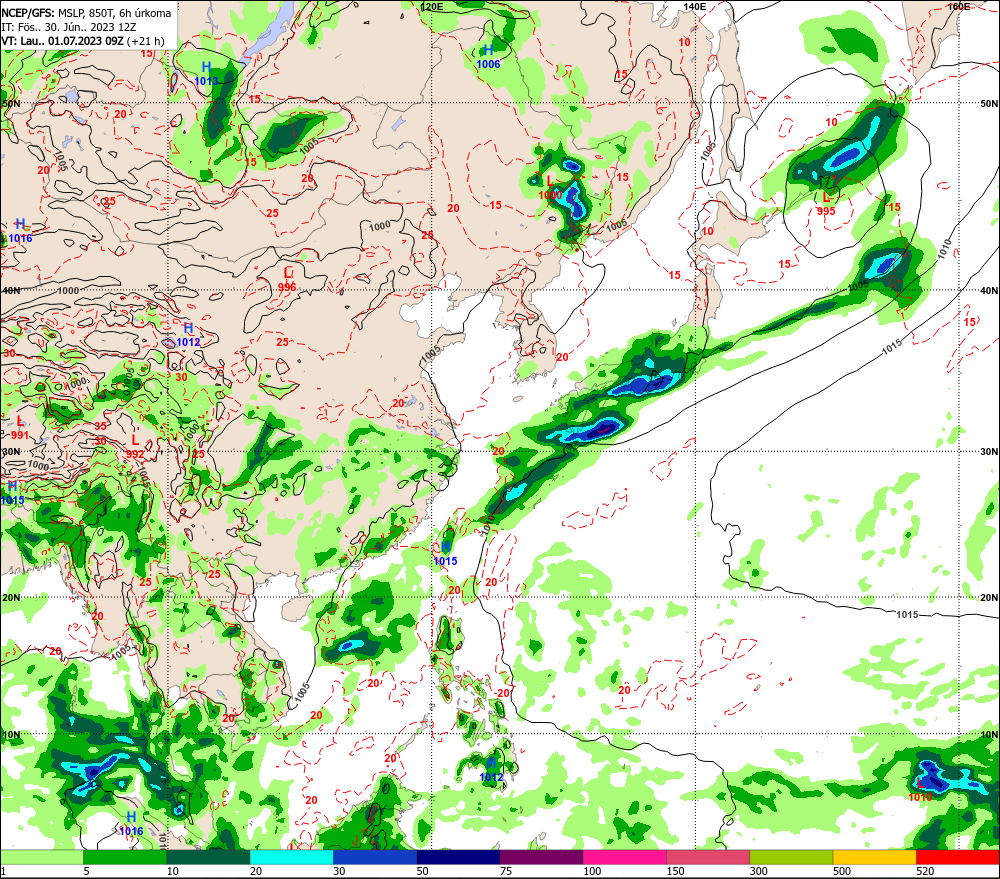Click the Low 1010 label bottom right
Image resolution: width=1000 pixels, height=879 pixels.
point(920,790)
